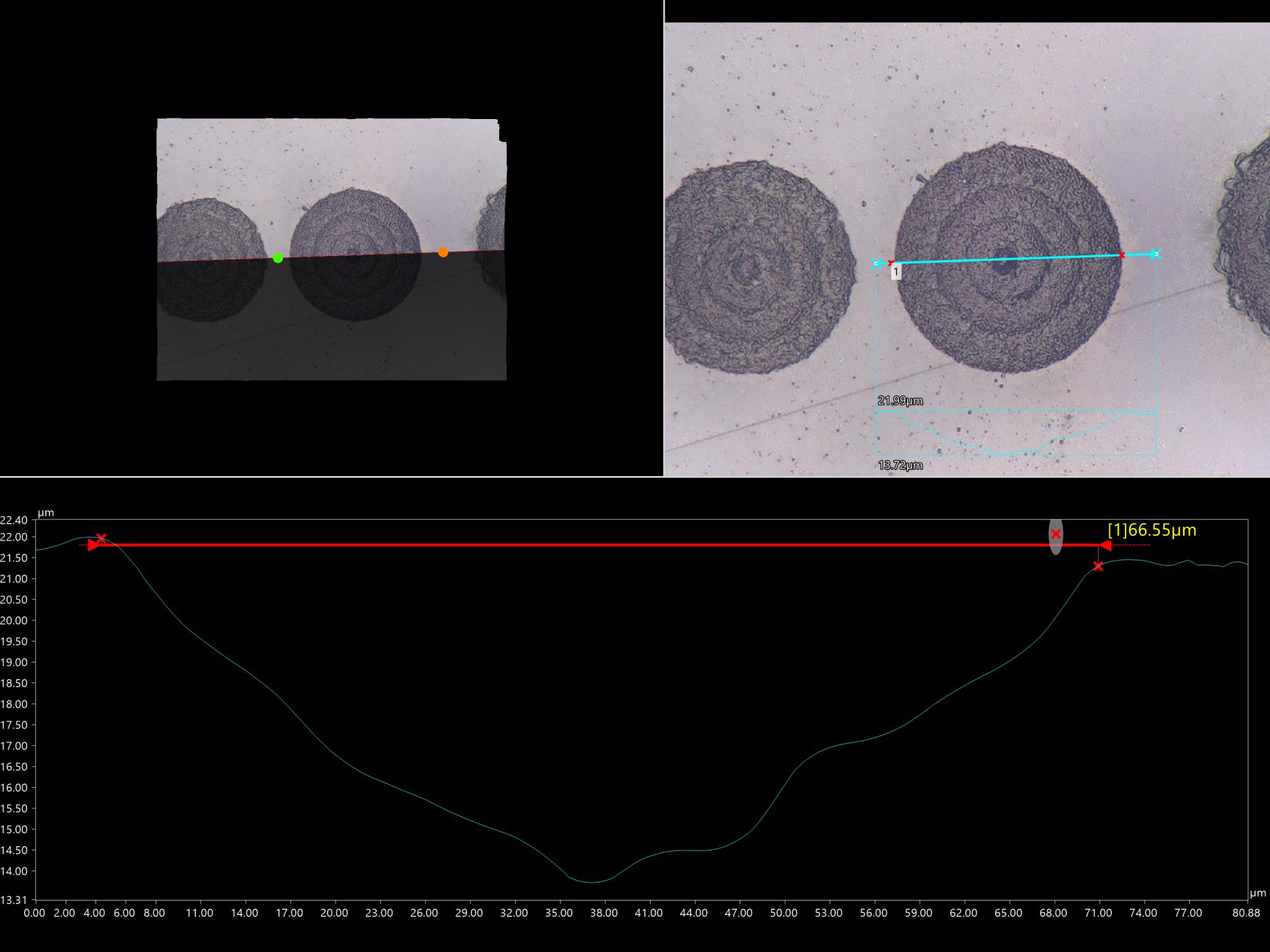The height and width of the screenshot is (952, 1270).
Task: Select left cyan endpoint handle of profile line
Action: point(877,263)
